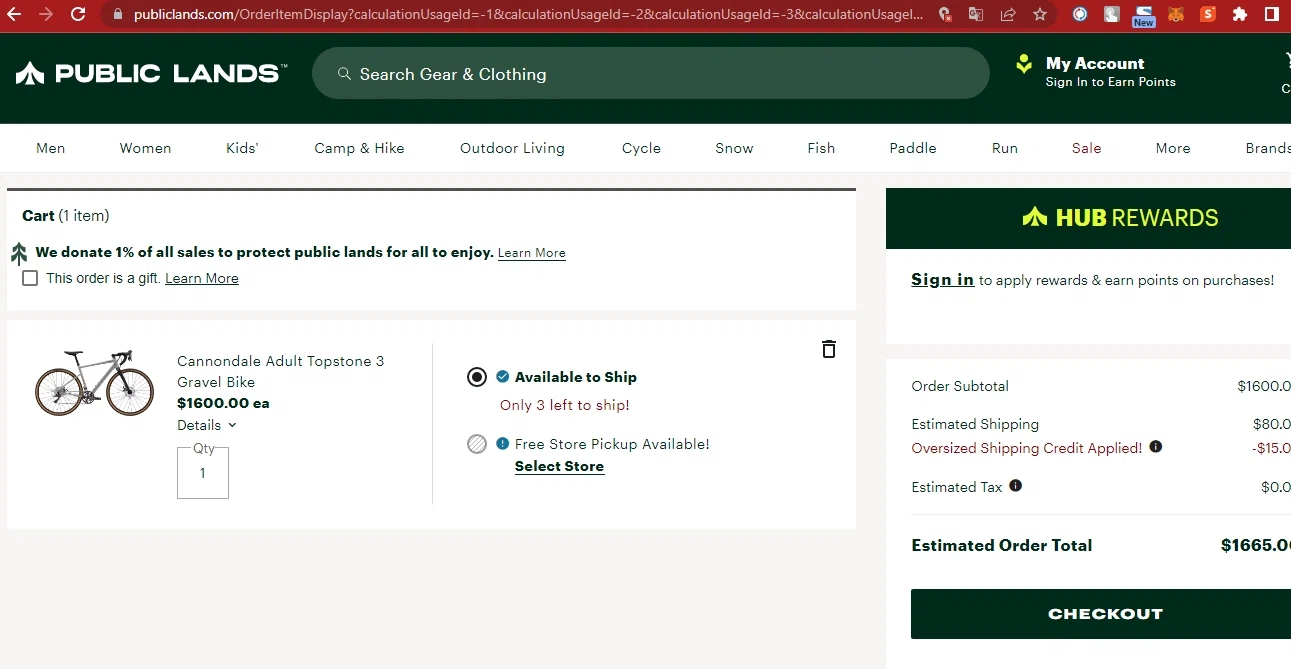Open the Snow menu
The image size is (1291, 669).
tap(735, 148)
